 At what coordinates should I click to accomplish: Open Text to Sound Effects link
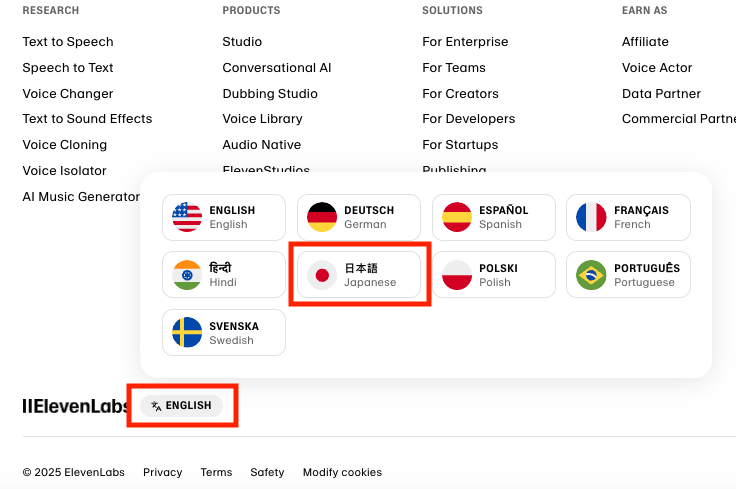point(87,119)
